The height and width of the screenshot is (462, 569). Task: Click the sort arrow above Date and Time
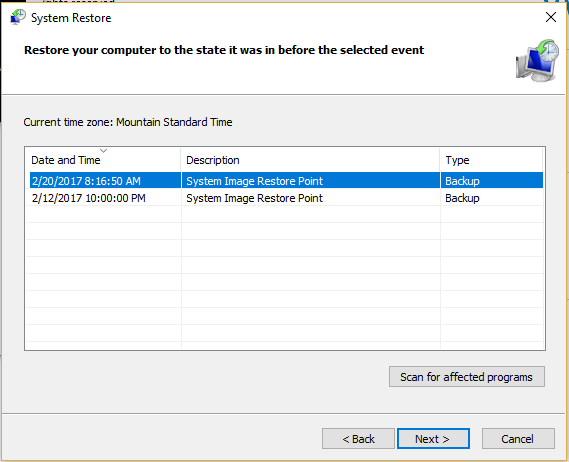103,150
